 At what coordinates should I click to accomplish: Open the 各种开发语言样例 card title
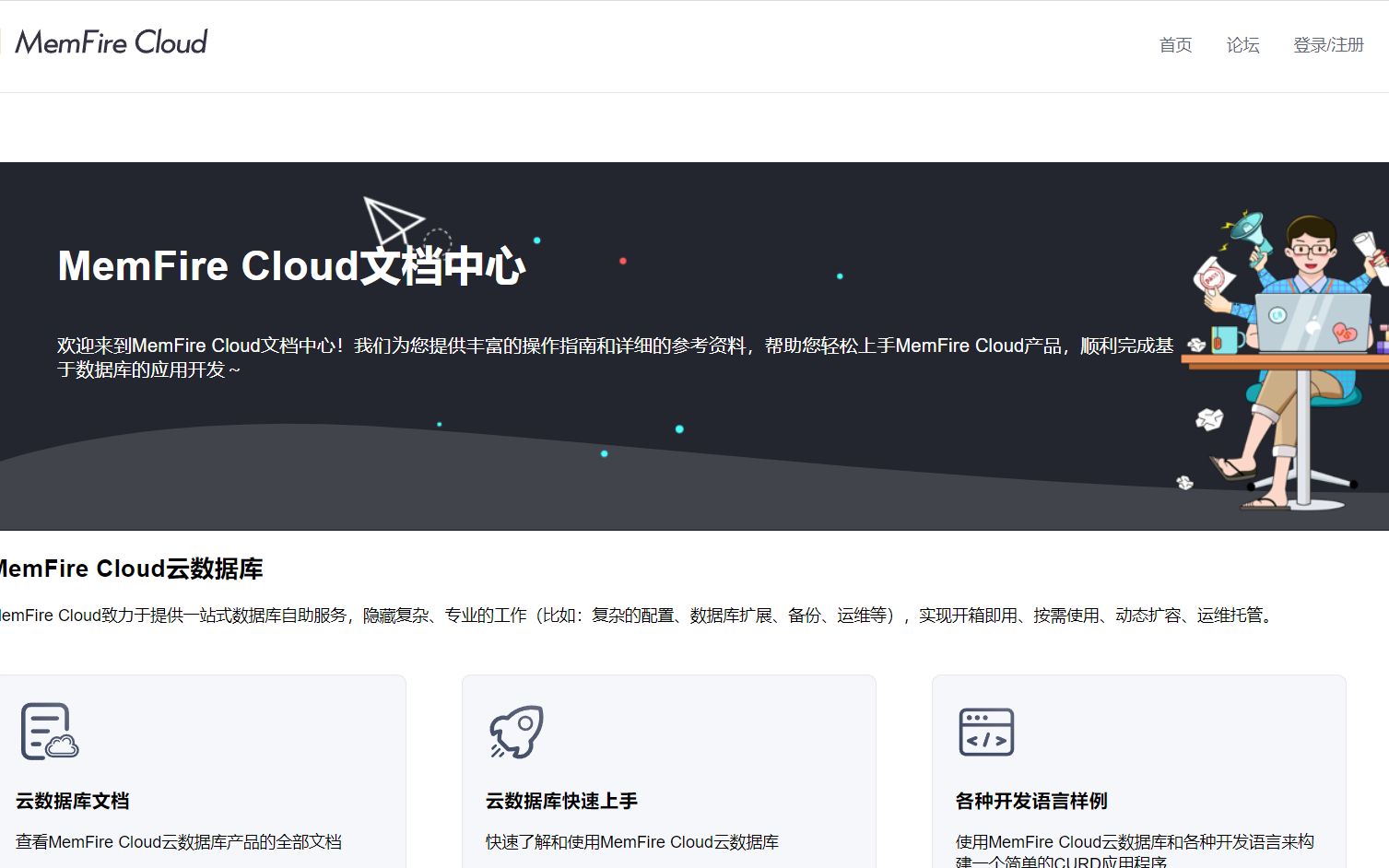(1031, 801)
